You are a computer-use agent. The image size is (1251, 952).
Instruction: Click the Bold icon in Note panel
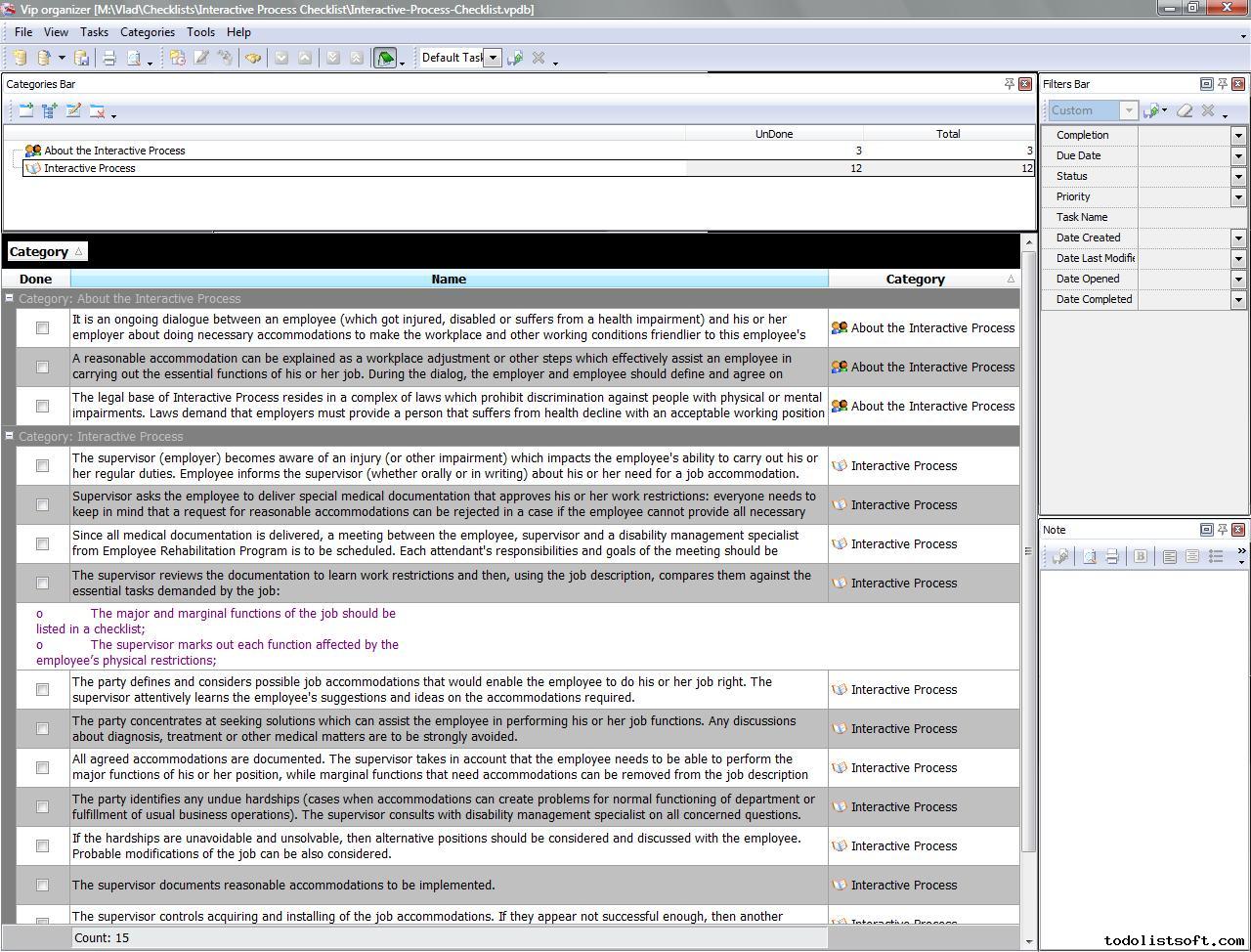tap(1140, 556)
